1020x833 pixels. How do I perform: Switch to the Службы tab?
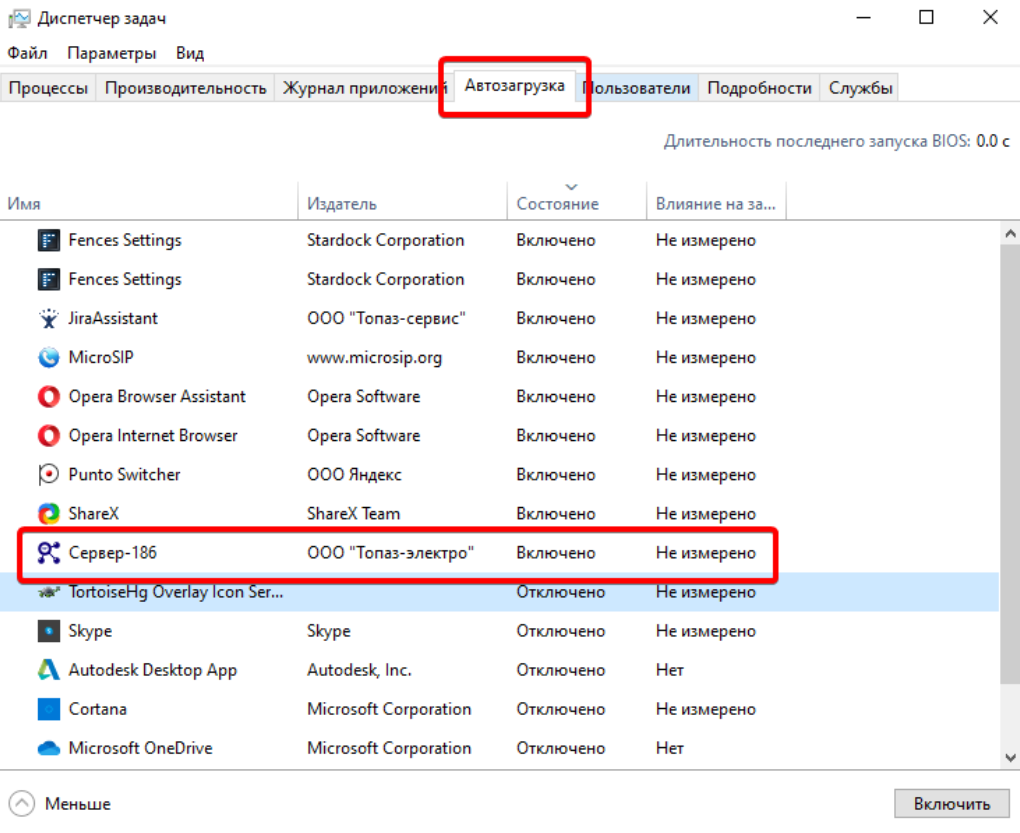pos(860,88)
